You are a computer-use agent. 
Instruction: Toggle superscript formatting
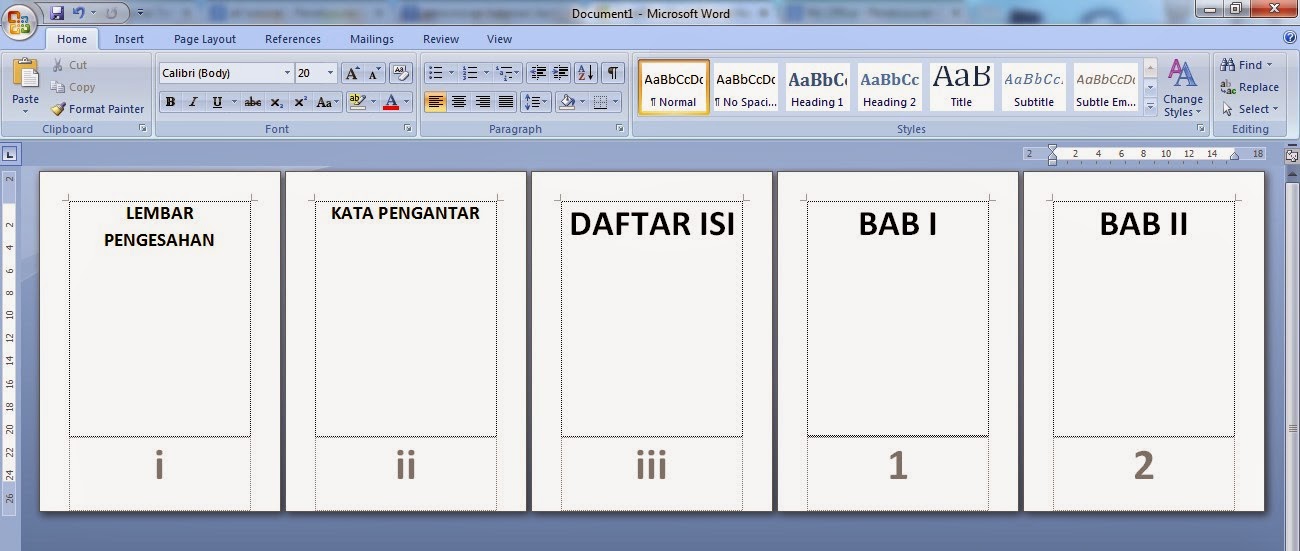(300, 102)
